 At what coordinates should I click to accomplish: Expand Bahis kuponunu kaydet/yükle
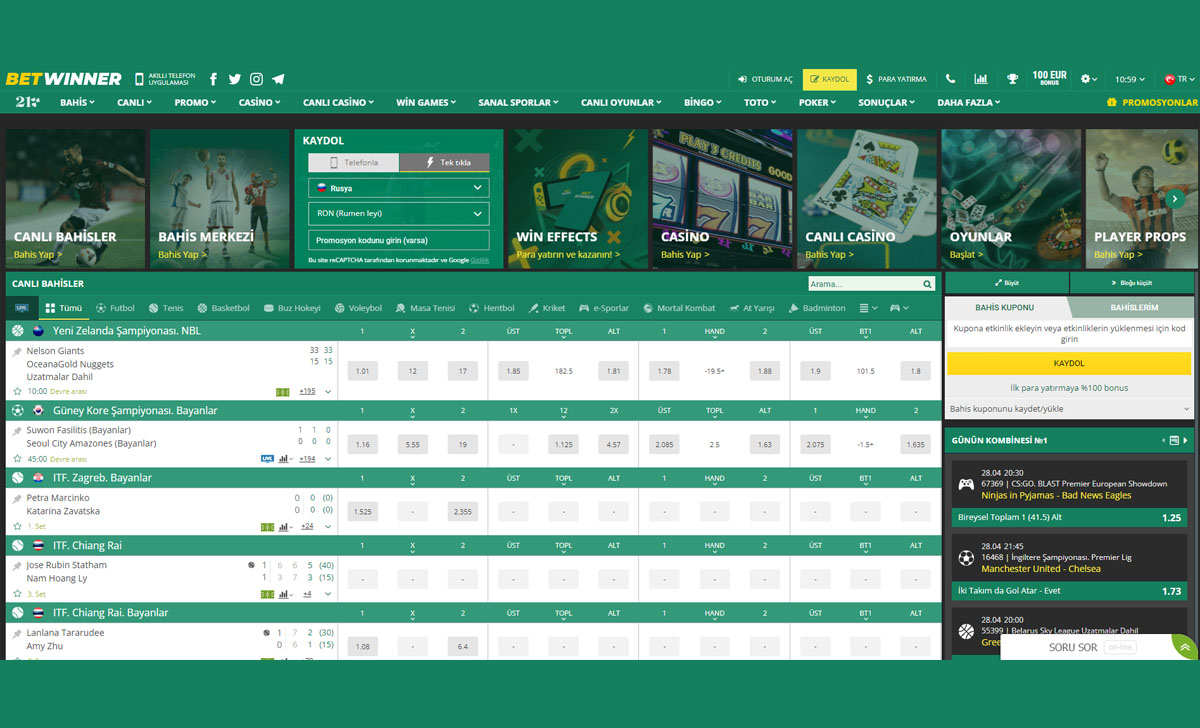(x=1069, y=409)
